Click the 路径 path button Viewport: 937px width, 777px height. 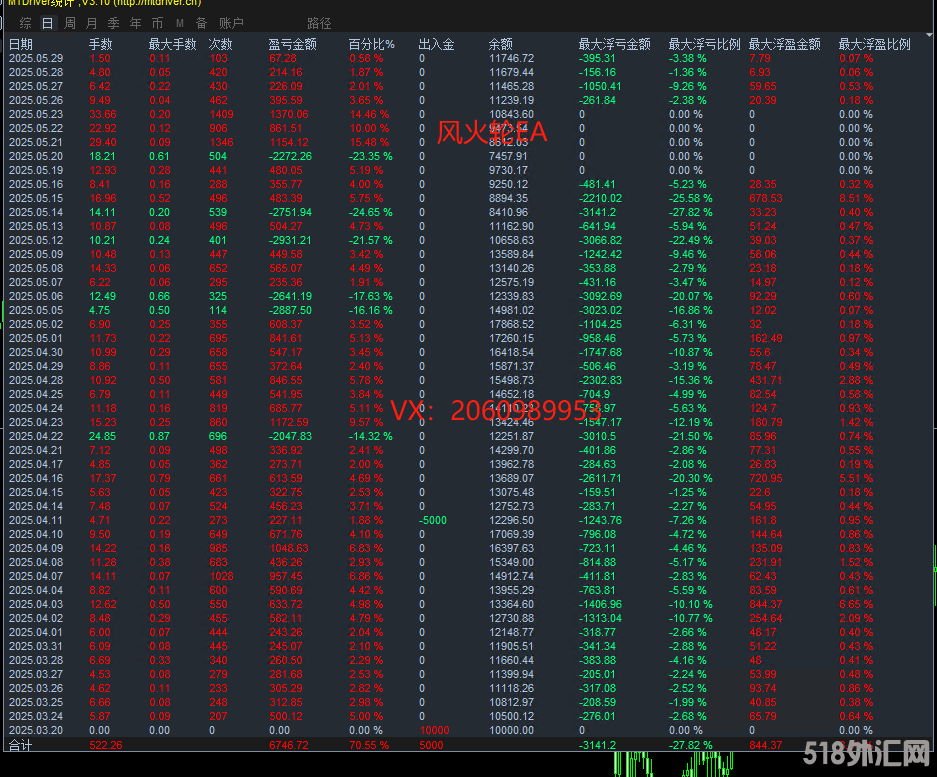click(319, 22)
